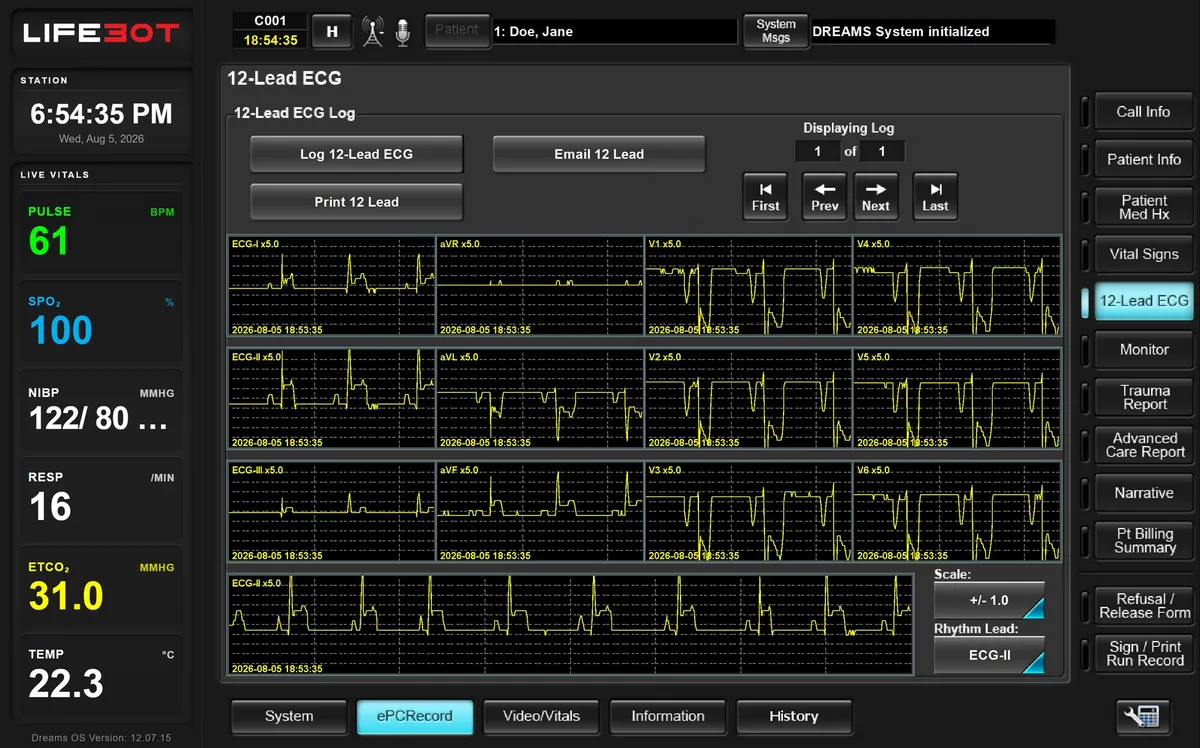This screenshot has width=1200, height=748.
Task: Open the Pt Billing Summary tab
Action: (1143, 540)
